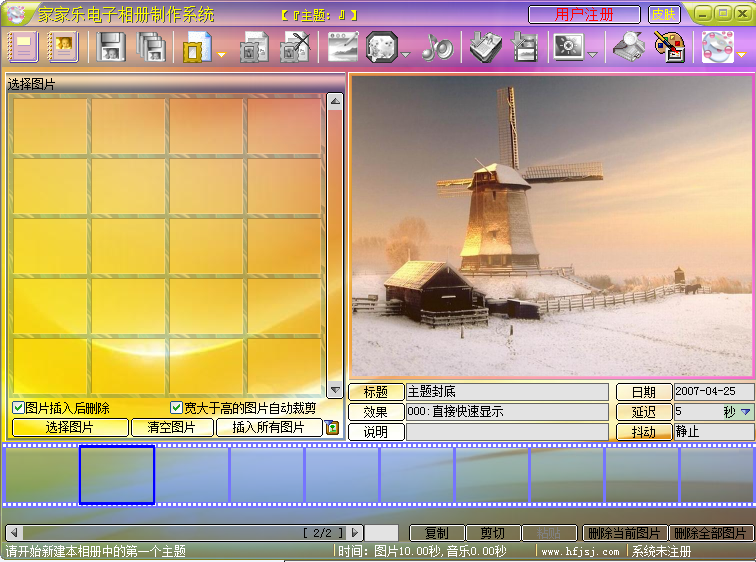Click the single floppy disk save icon

pos(111,47)
